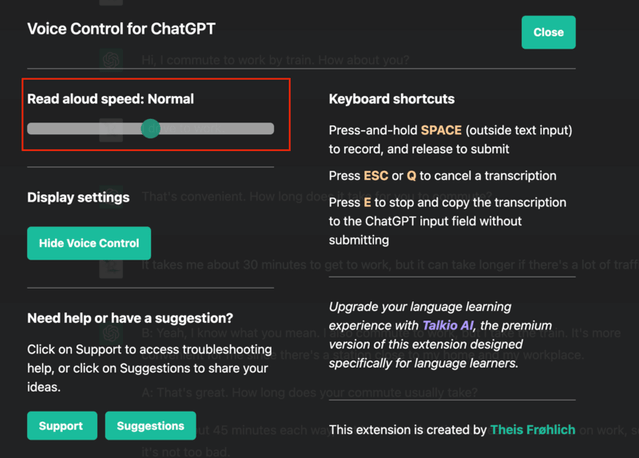Click the "Keyboard shortcuts" heading
Screen dimensions: 639x458
391,99
